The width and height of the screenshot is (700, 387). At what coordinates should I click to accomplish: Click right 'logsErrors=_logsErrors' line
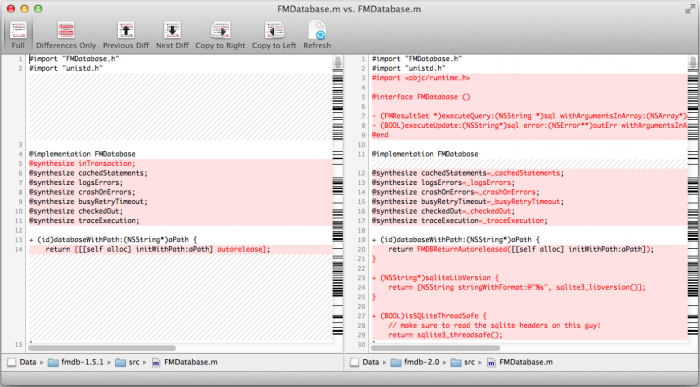tap(529, 183)
